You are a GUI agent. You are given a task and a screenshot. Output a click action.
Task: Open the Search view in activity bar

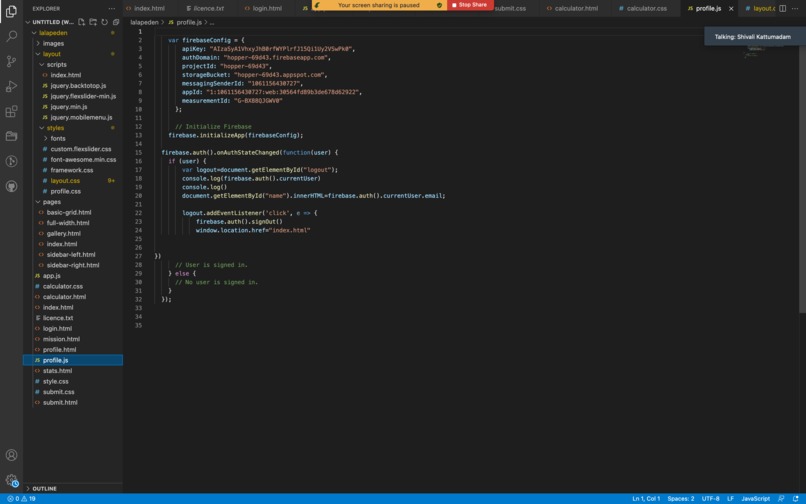(x=11, y=36)
